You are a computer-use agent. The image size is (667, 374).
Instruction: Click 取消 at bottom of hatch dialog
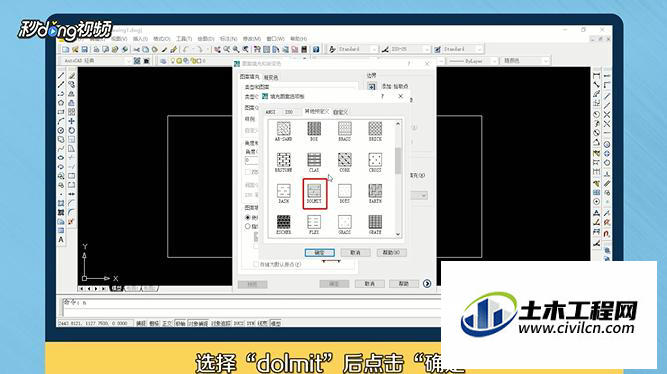(370, 284)
